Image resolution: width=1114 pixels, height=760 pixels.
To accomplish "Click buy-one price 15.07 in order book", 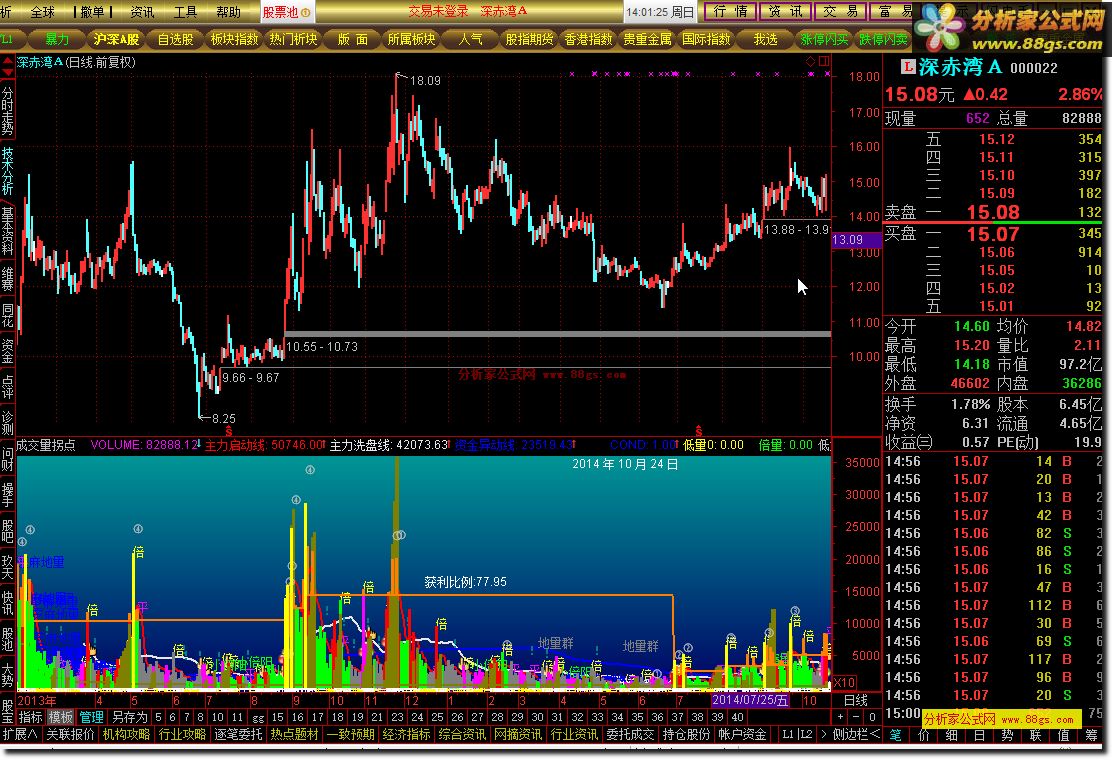I will tap(993, 234).
